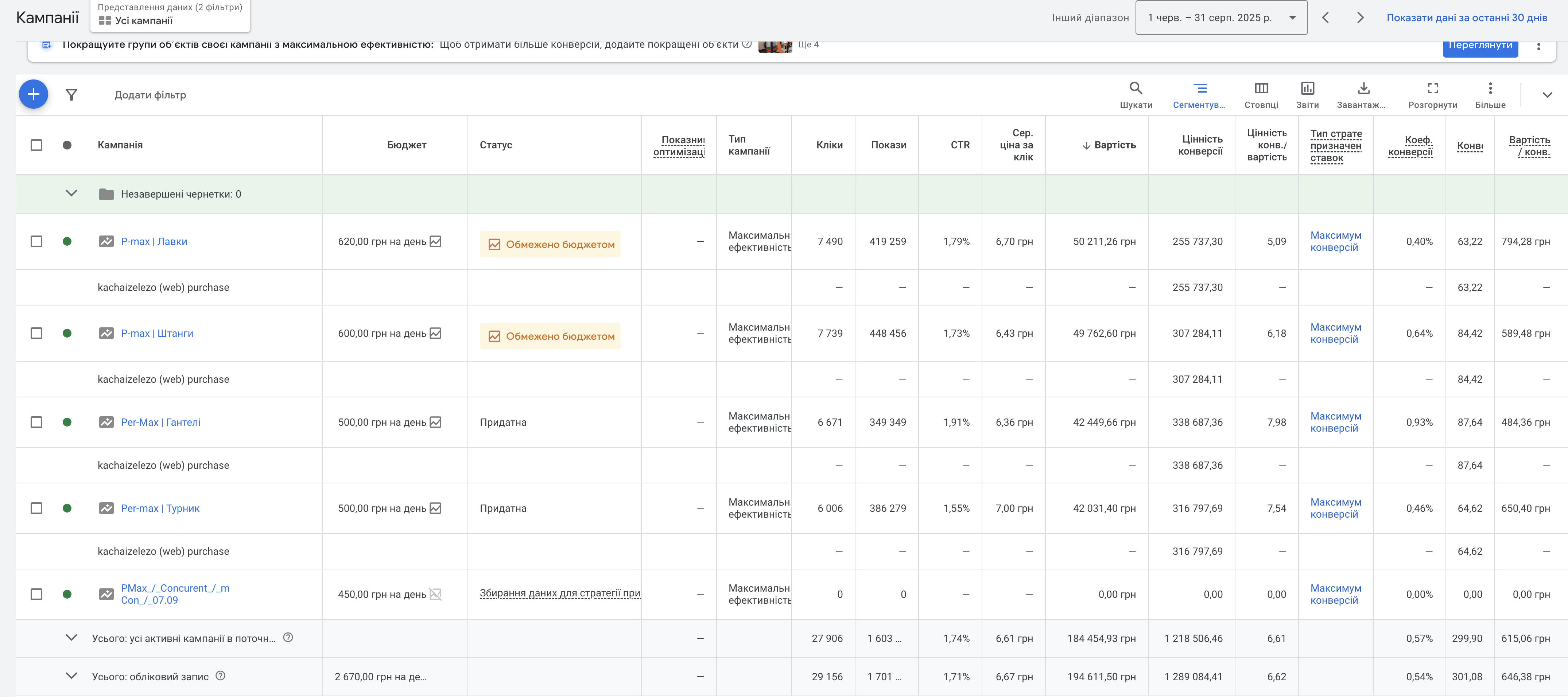Open the P-max | Штанги campaign link
1568x697 pixels.
coord(156,334)
